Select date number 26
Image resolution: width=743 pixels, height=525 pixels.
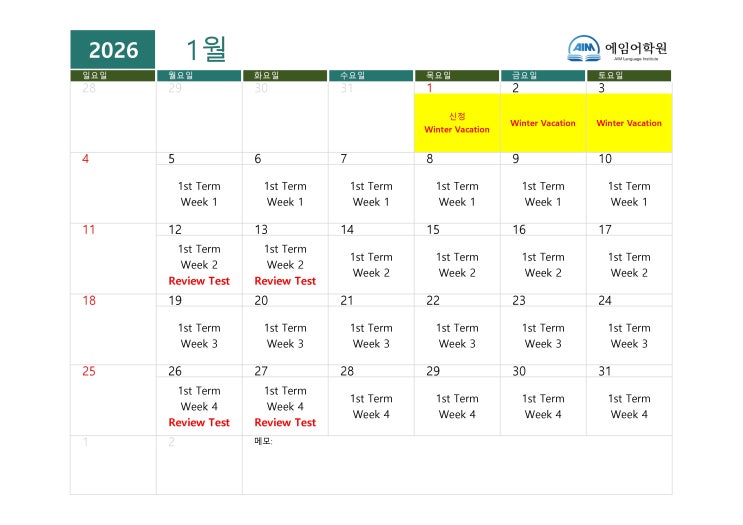coord(175,371)
